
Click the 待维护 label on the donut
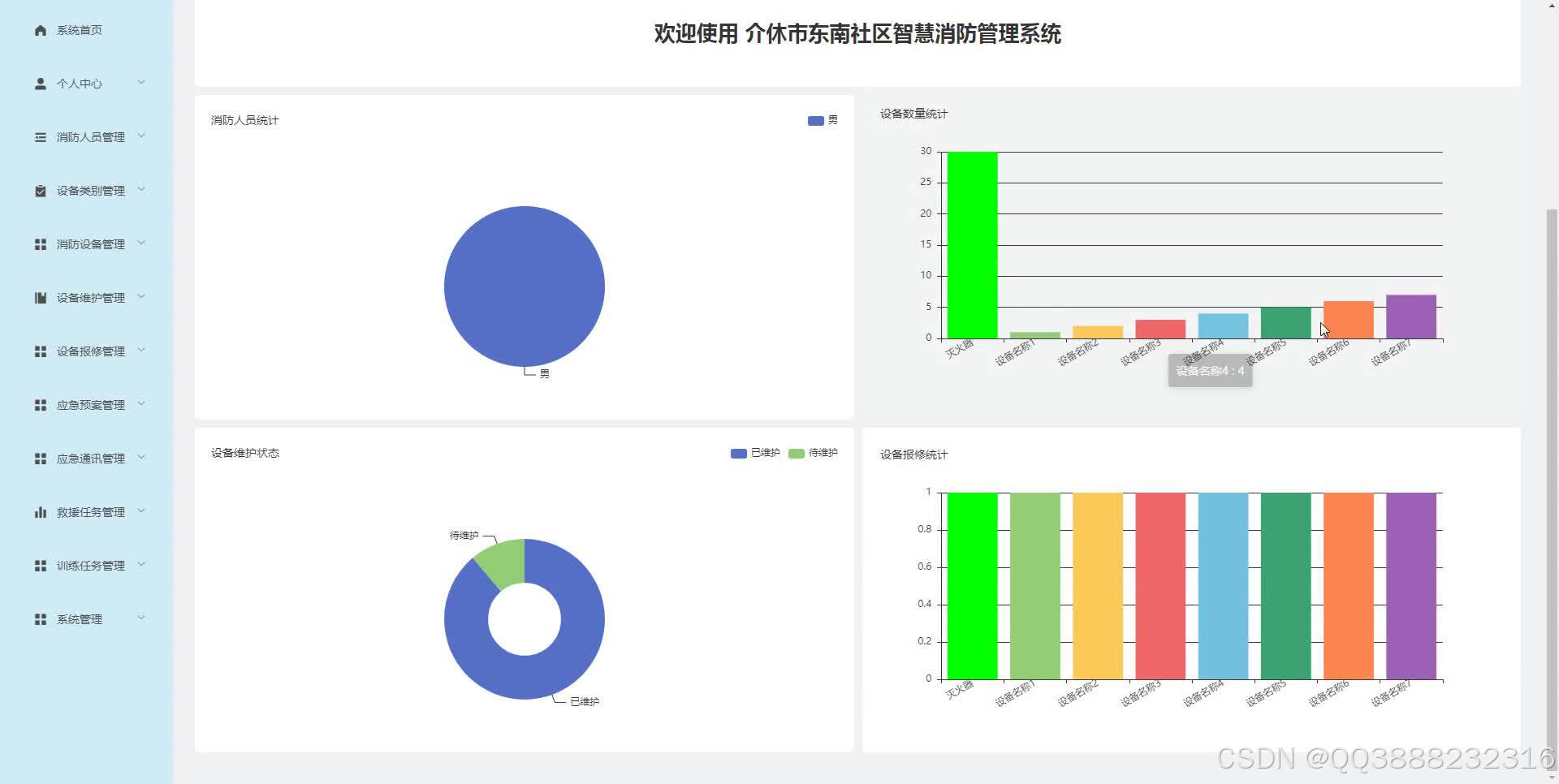coord(464,536)
